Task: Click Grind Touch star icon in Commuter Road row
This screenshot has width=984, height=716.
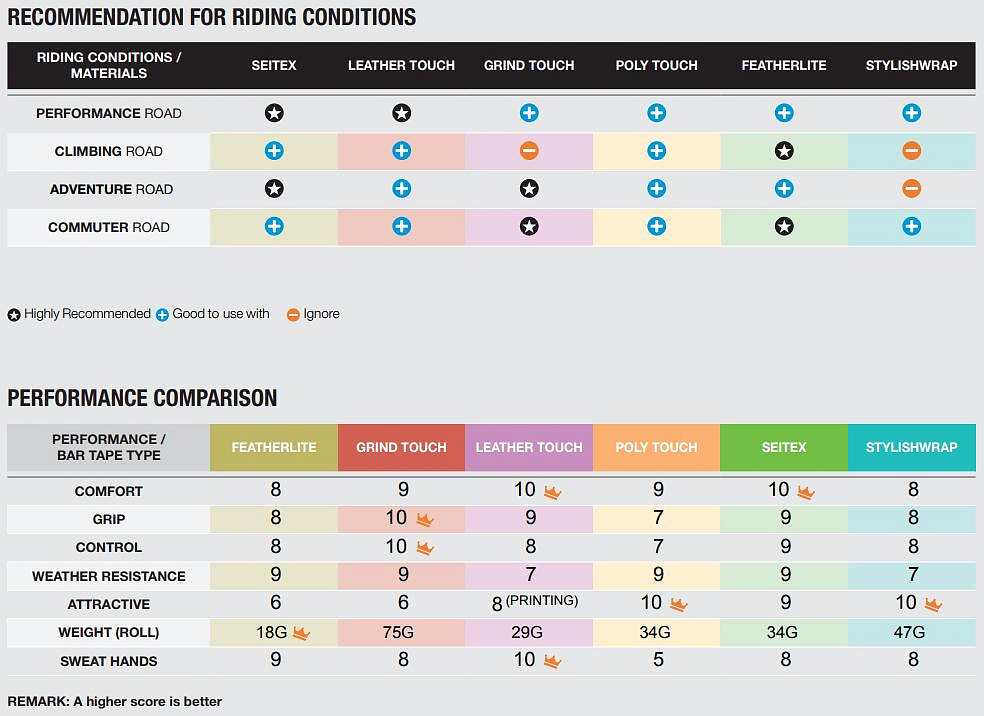Action: pos(529,227)
